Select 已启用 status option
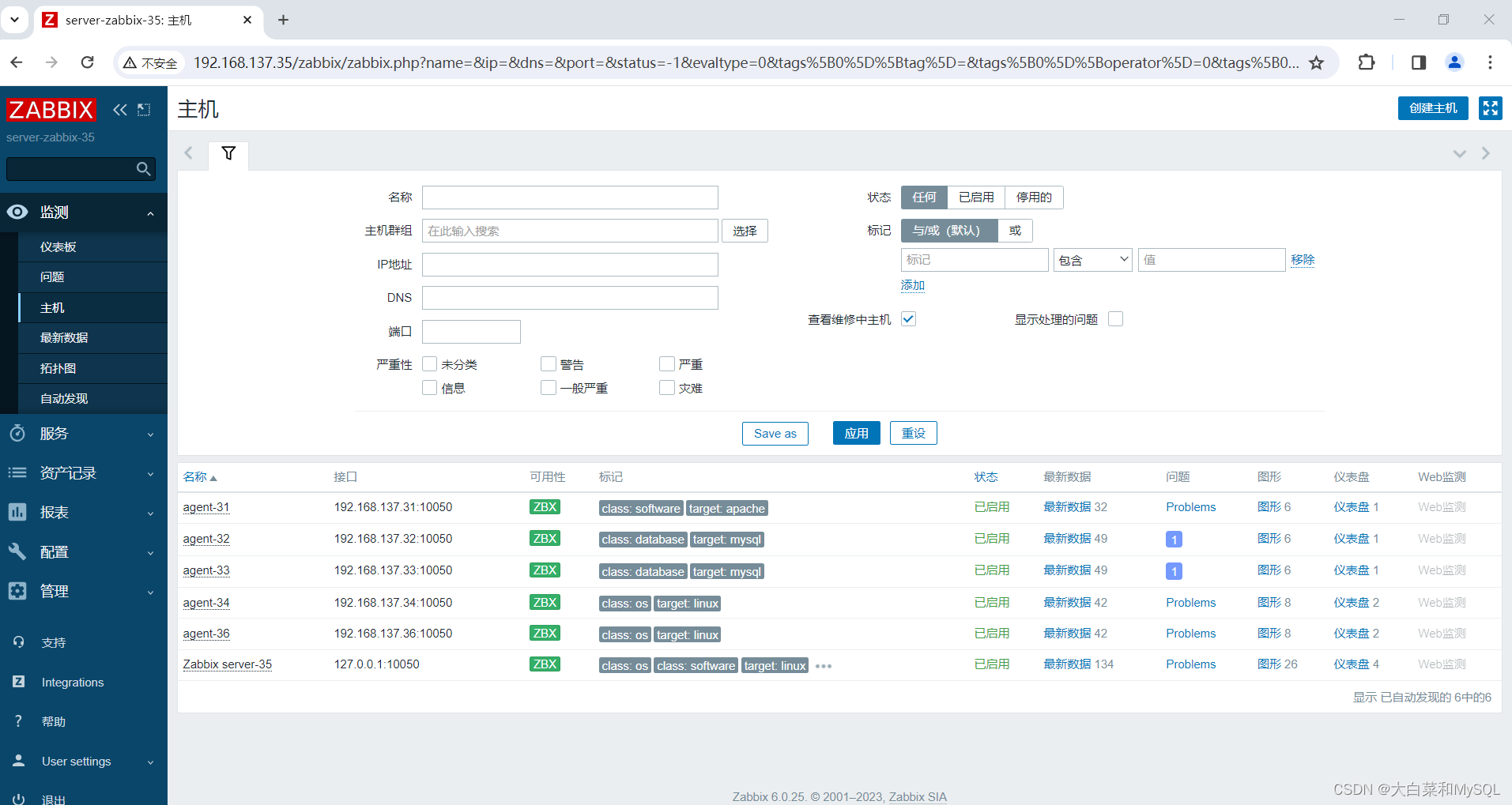This screenshot has width=1512, height=805. (x=976, y=197)
